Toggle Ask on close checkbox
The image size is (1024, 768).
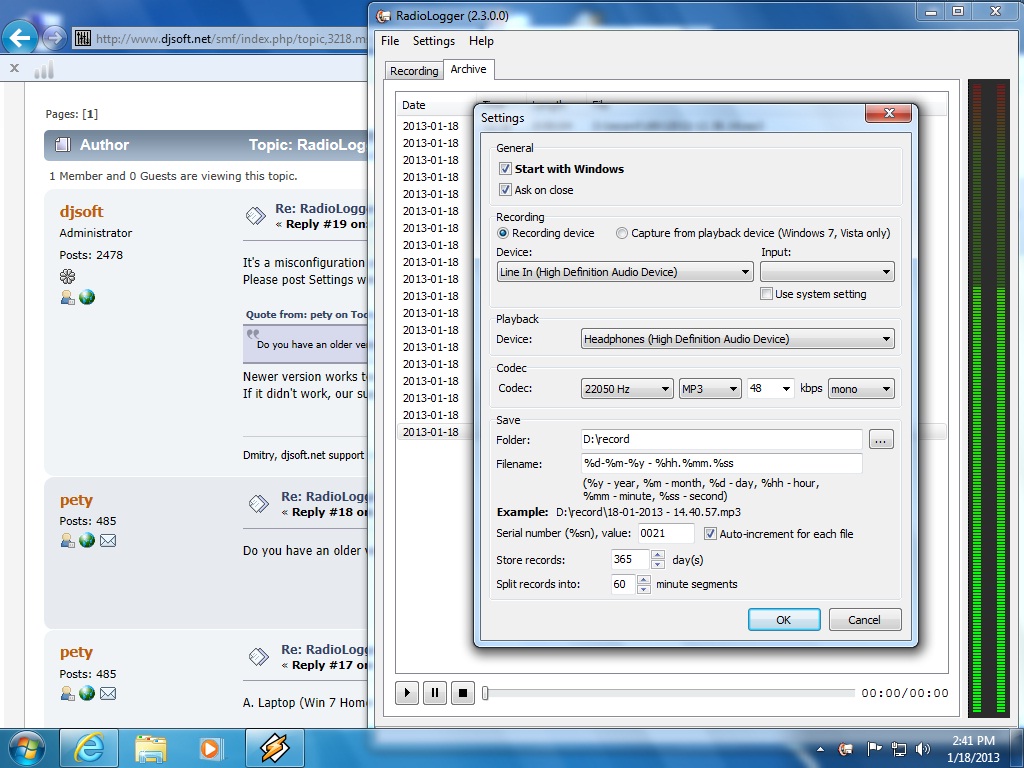coord(505,189)
